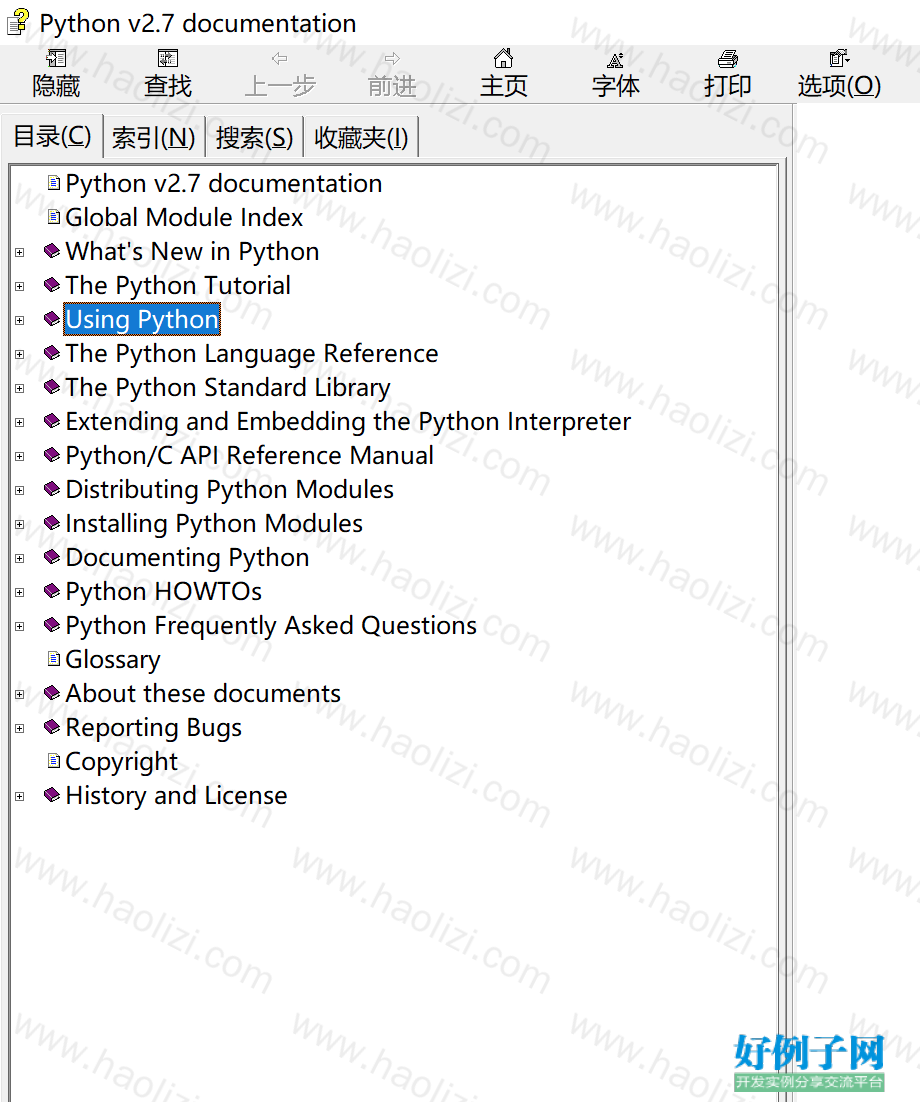This screenshot has height=1102, width=920.
Task: Expand Extending and Embedding the Python Interpreter
Action: pos(20,422)
